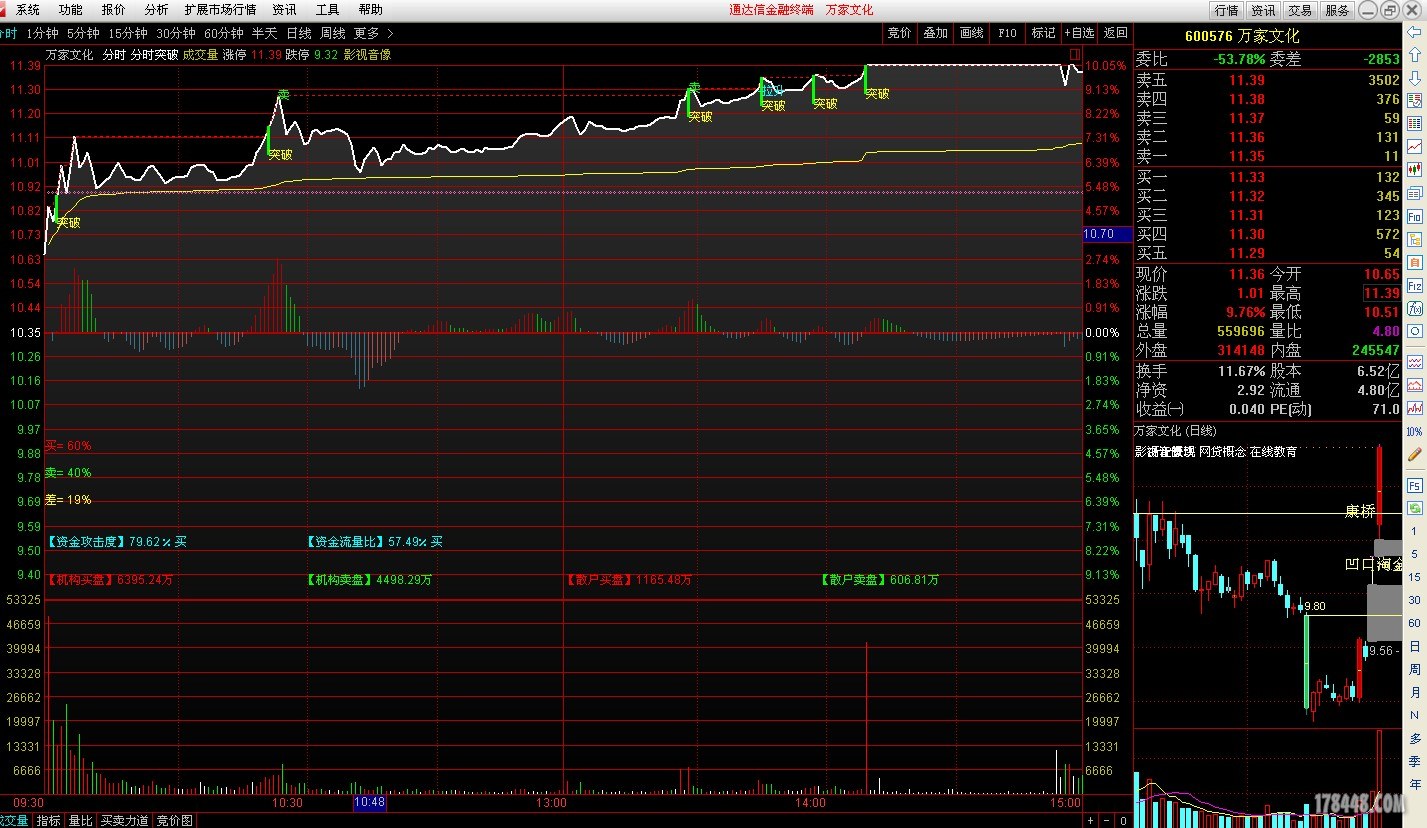Switch to 60分钟 period tab

pos(224,33)
